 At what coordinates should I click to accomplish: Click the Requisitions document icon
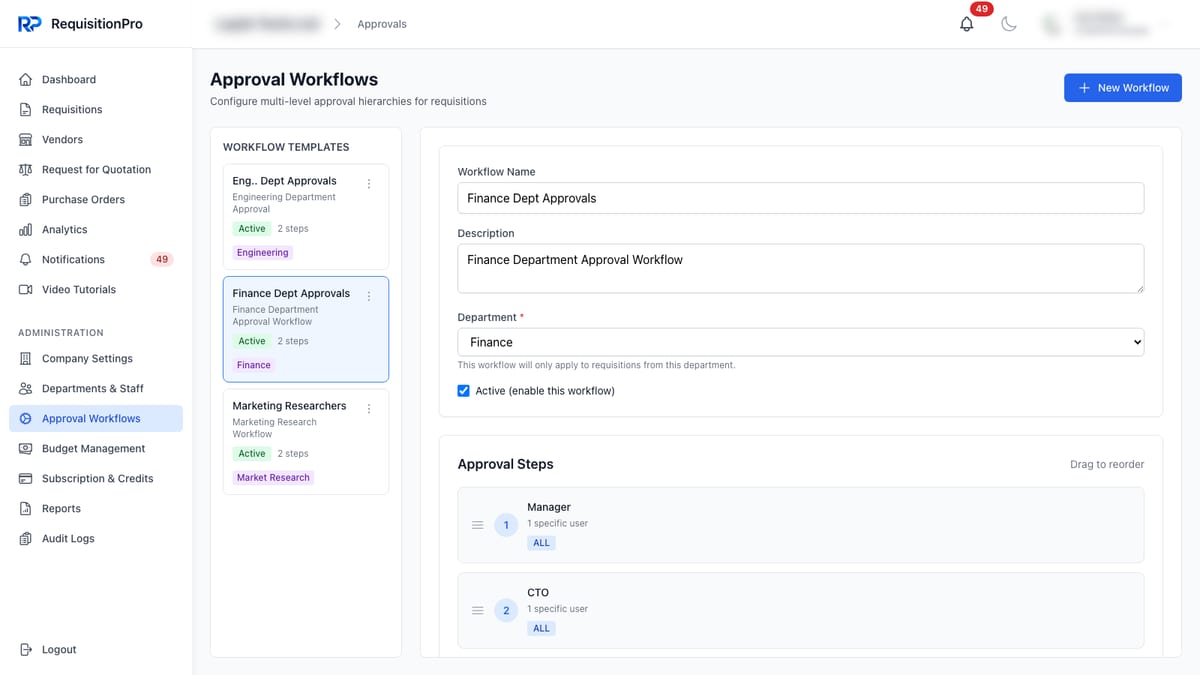[26, 109]
